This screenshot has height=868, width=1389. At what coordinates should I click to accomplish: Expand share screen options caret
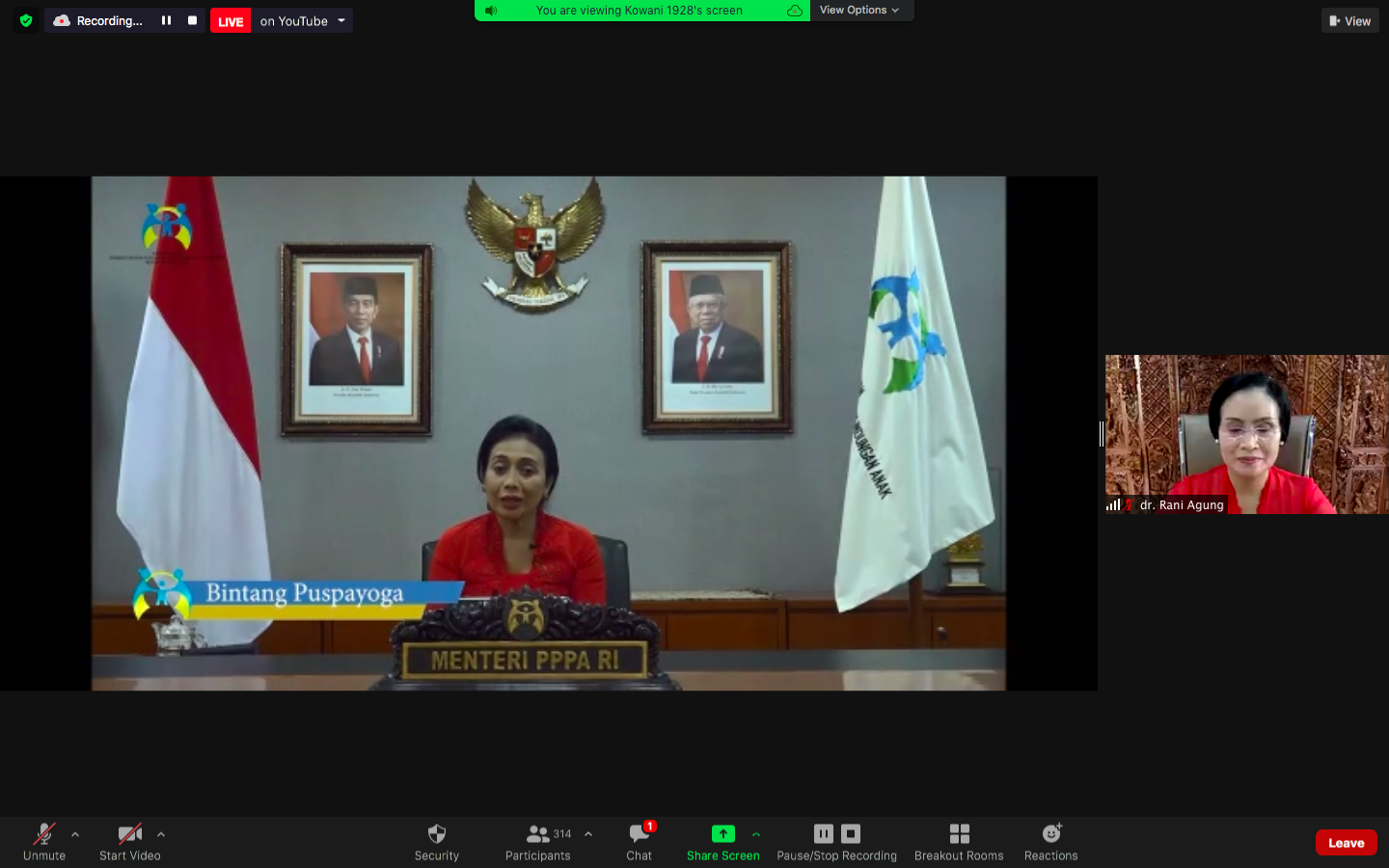(x=756, y=834)
